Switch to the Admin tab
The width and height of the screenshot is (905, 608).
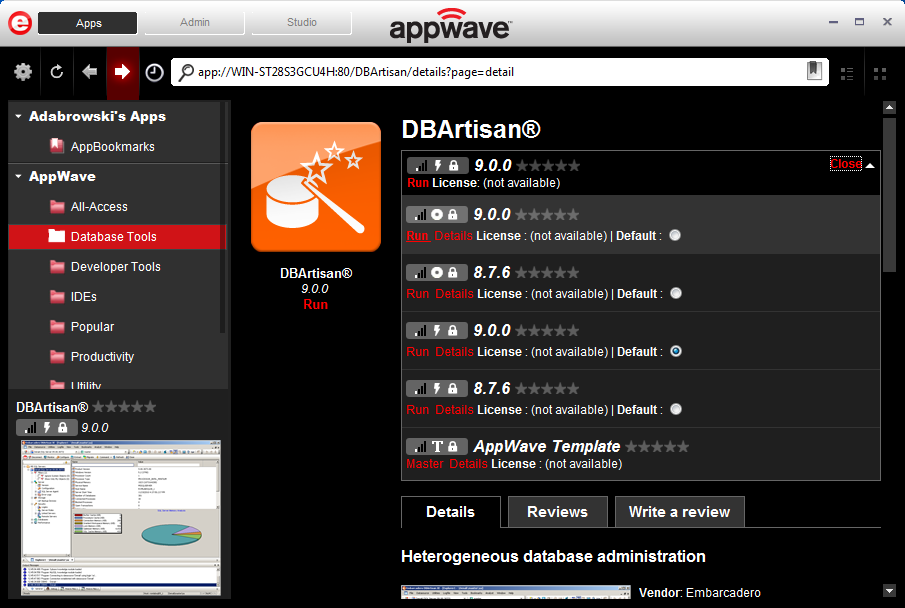(195, 23)
